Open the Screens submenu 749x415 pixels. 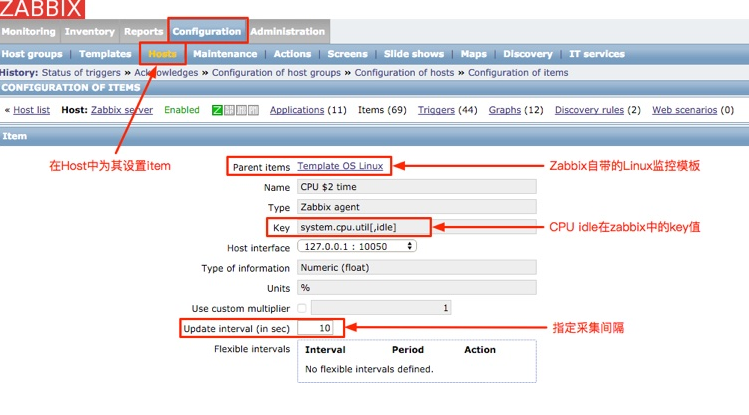pos(347,54)
